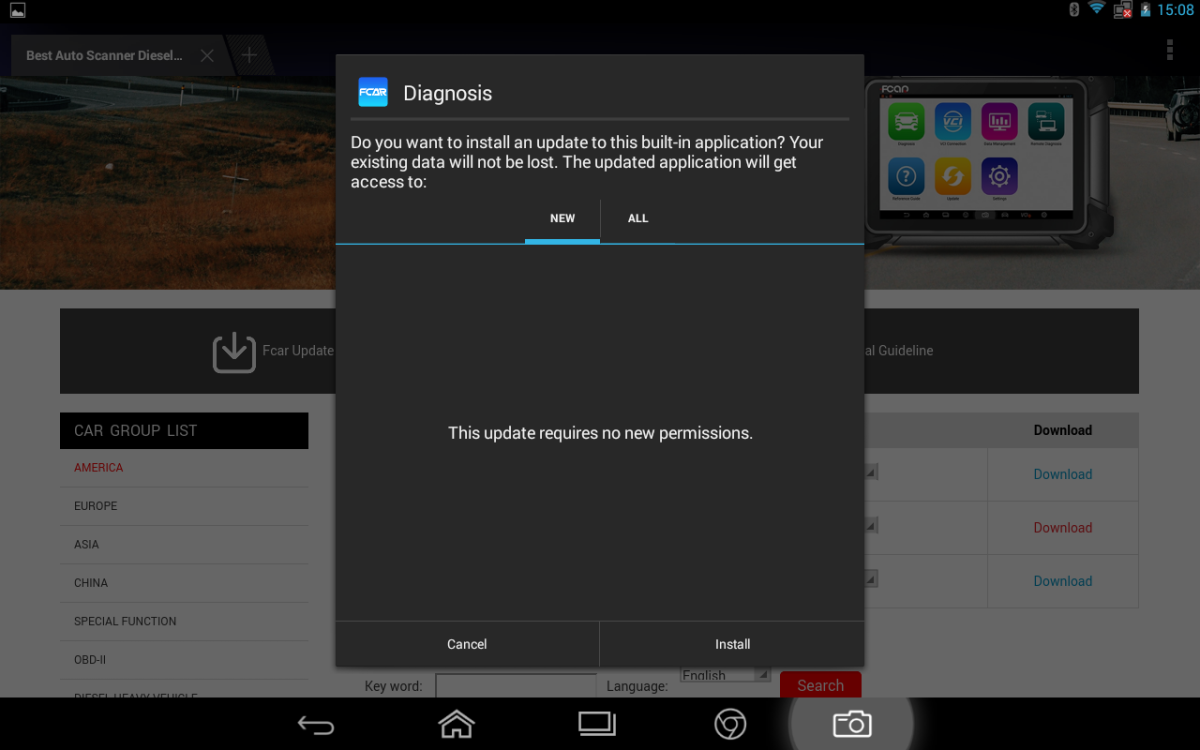Click the red Download link

click(x=1062, y=528)
